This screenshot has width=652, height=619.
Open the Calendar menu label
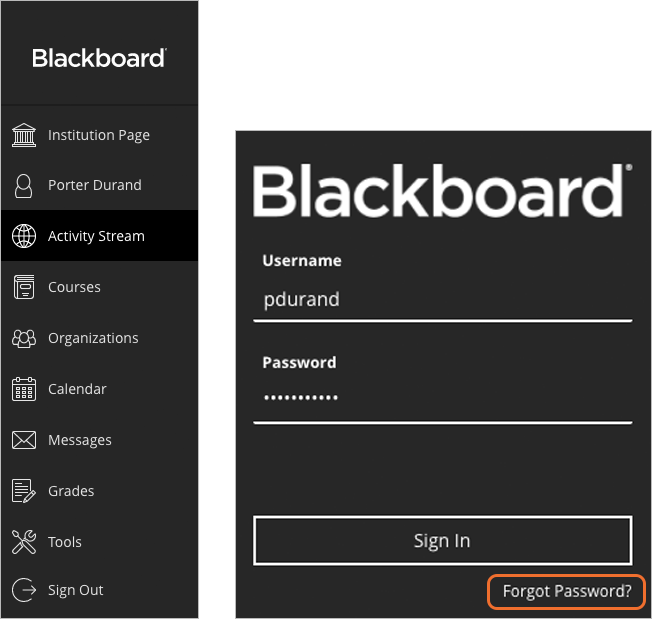[77, 389]
